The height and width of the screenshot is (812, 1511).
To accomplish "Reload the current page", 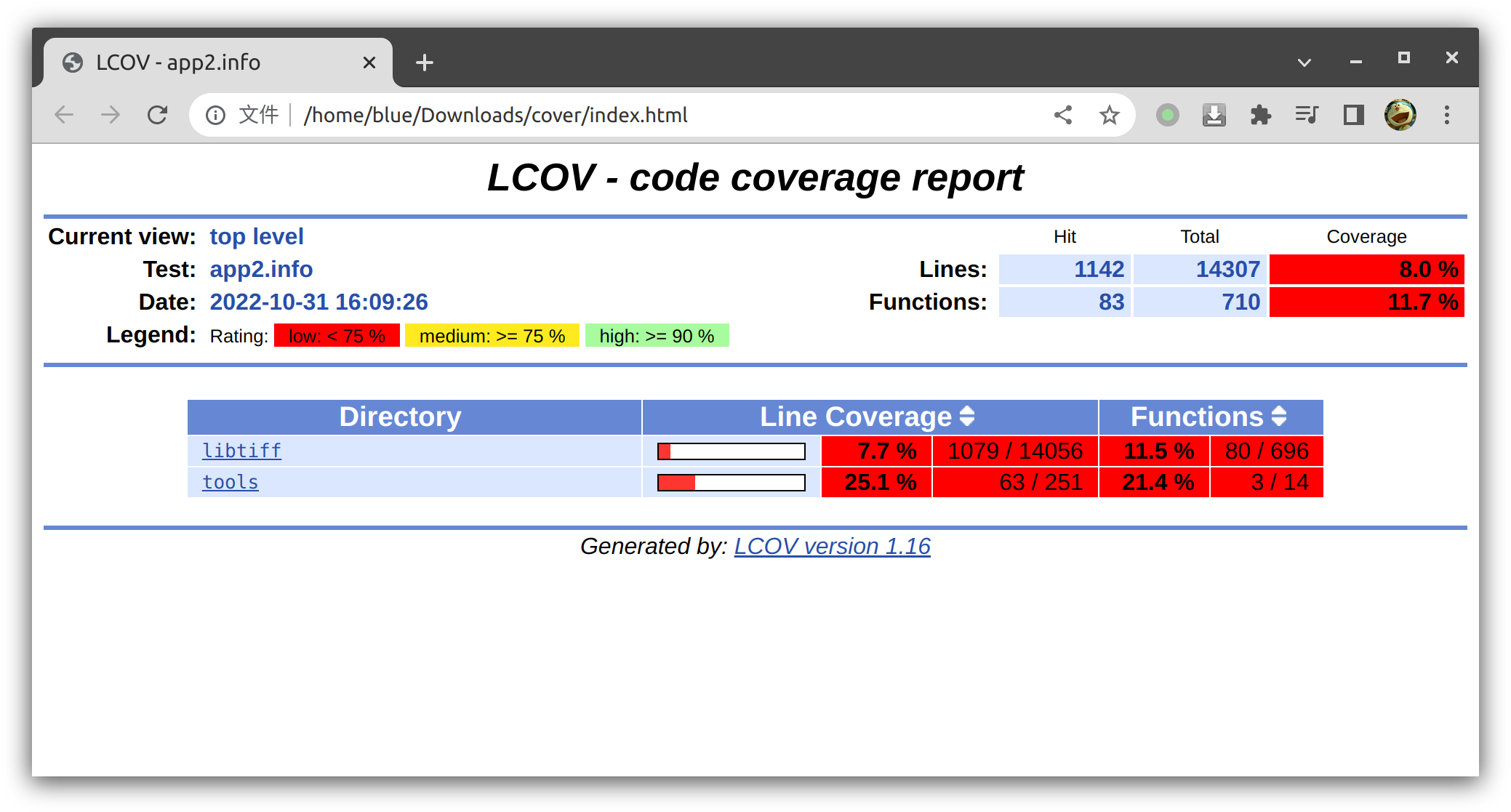I will [157, 114].
